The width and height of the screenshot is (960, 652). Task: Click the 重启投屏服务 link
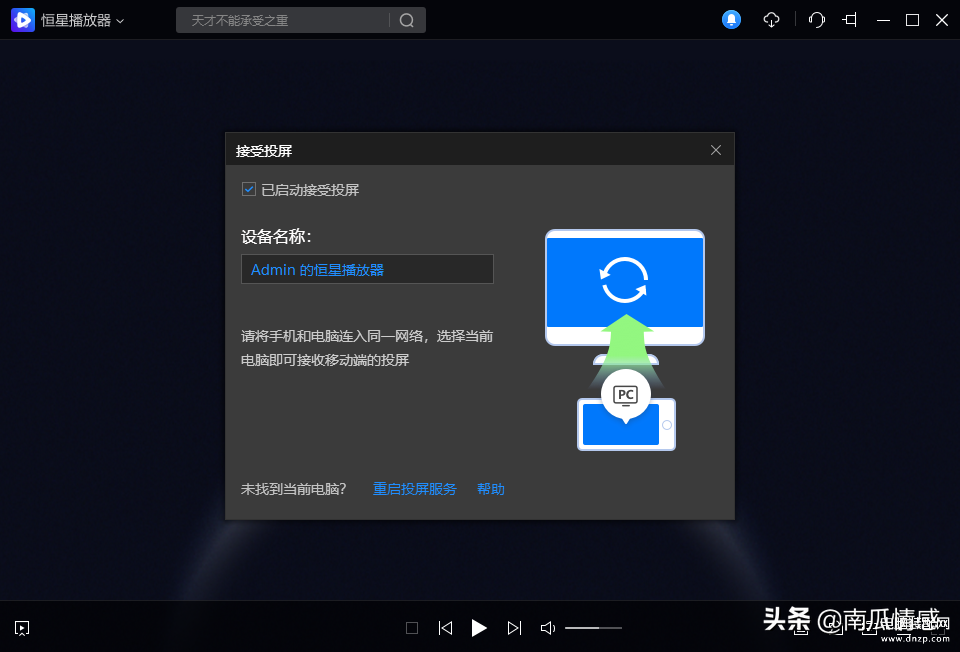(414, 489)
